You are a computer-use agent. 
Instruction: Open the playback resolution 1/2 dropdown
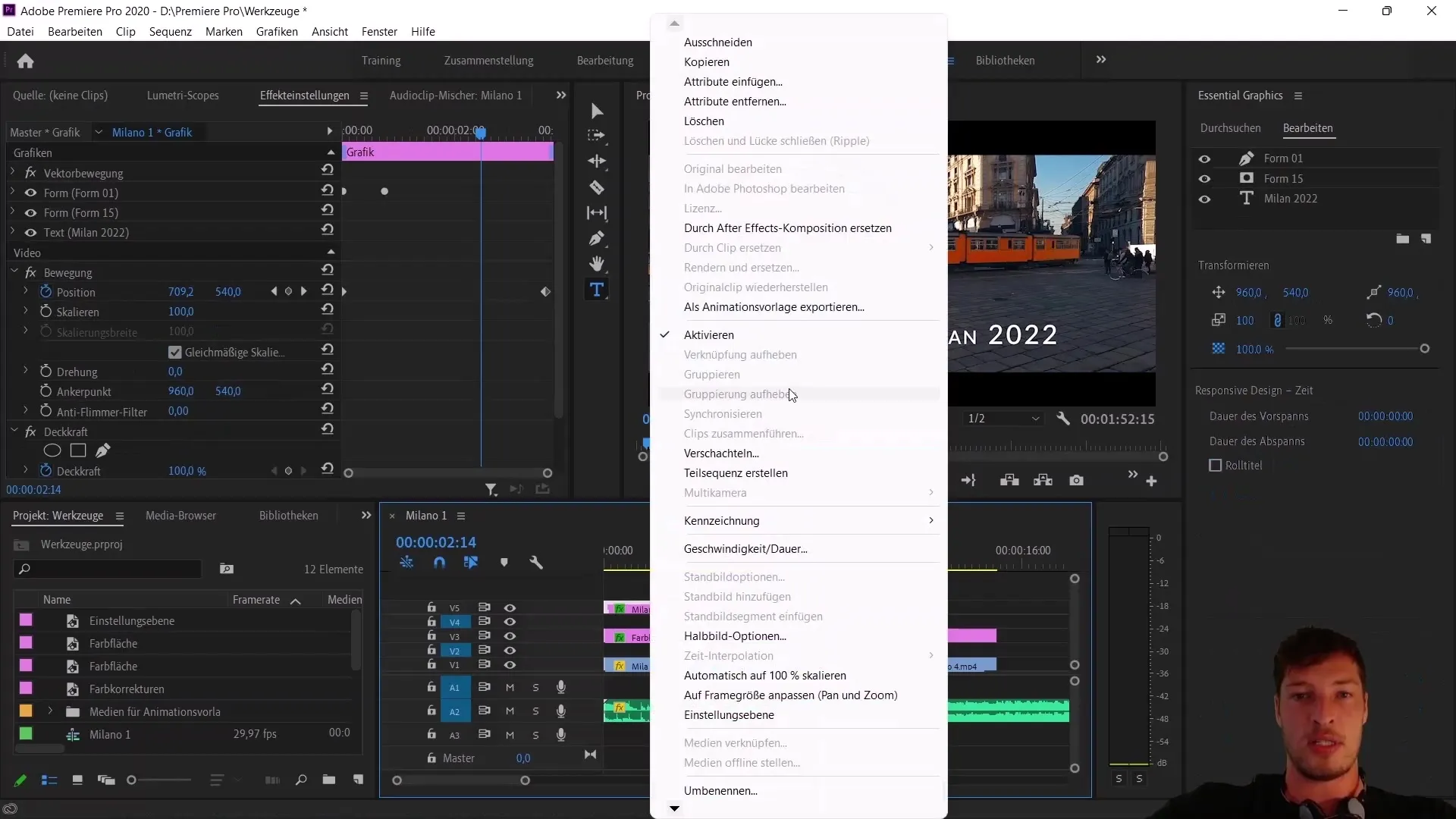(1003, 419)
